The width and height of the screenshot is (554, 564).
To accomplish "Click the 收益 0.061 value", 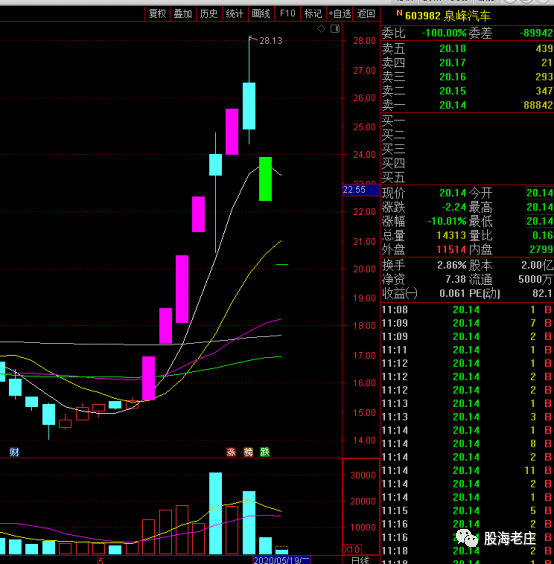I will 453,294.
